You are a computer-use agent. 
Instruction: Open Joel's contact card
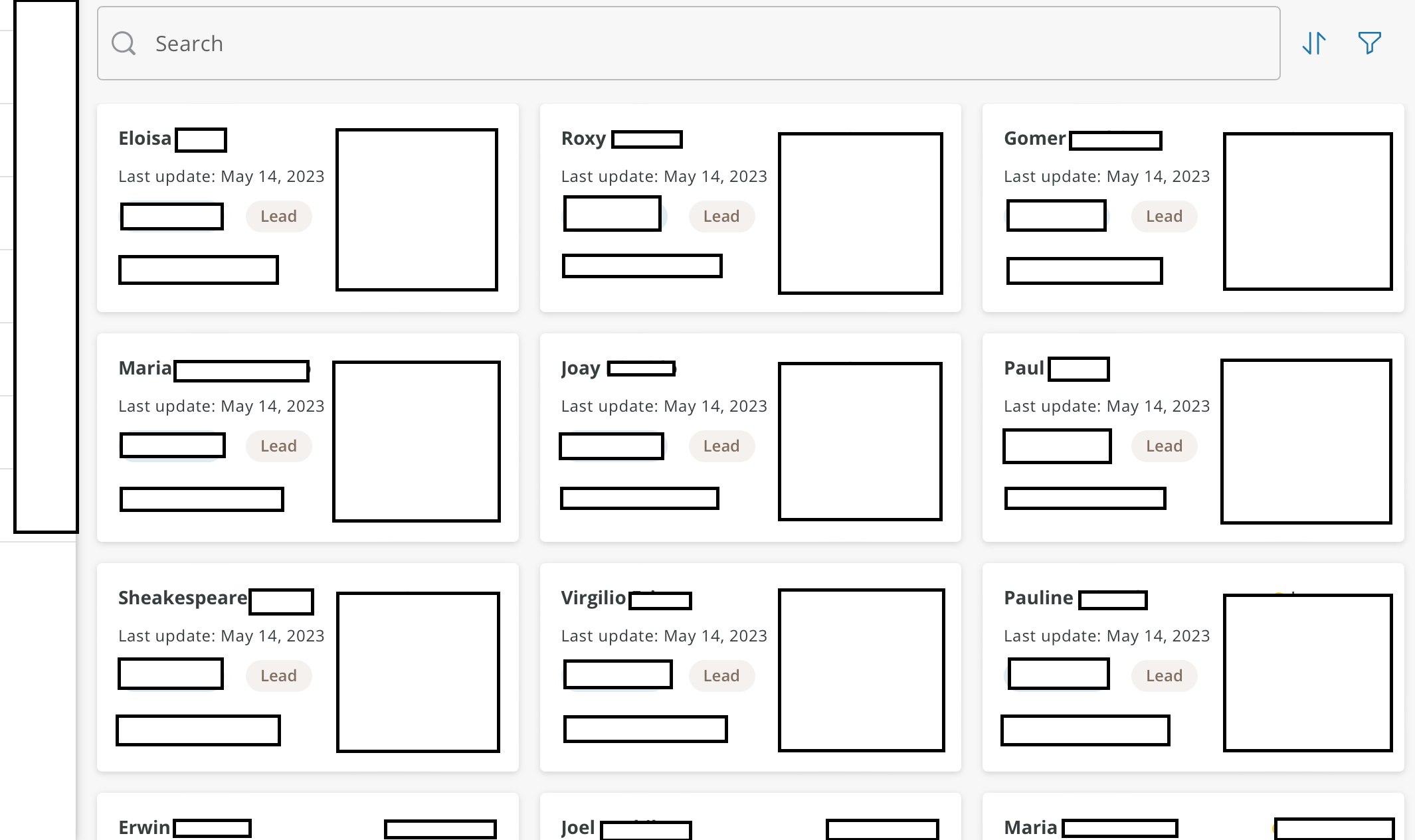point(578,827)
